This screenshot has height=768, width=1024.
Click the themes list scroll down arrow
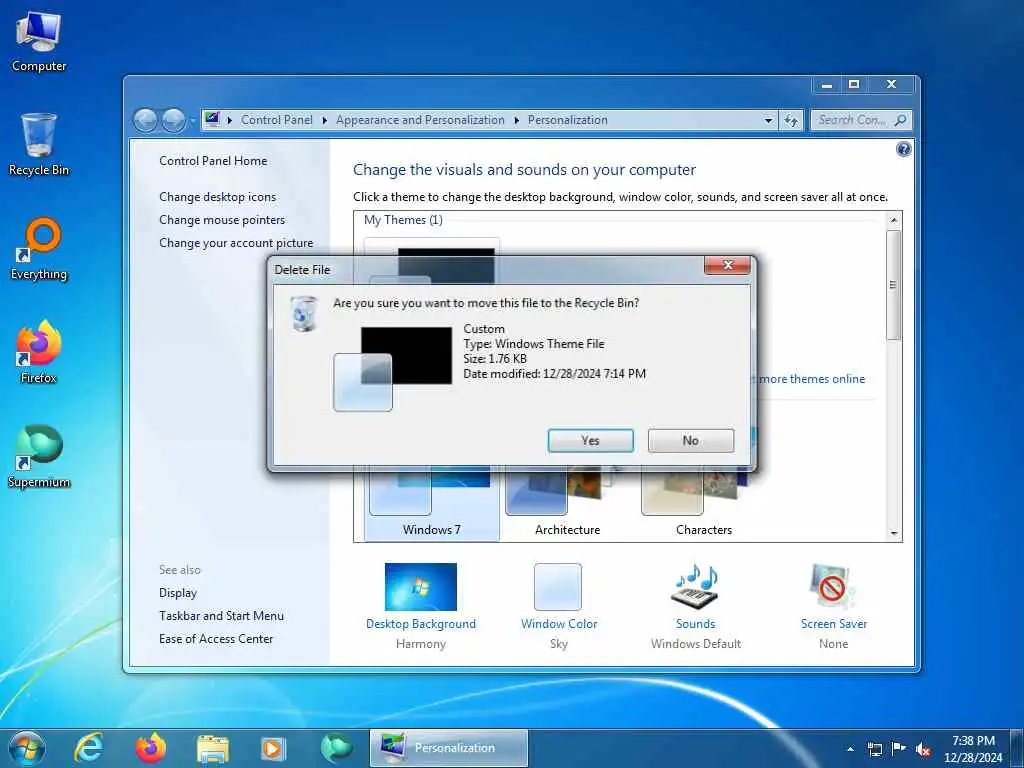[x=894, y=534]
